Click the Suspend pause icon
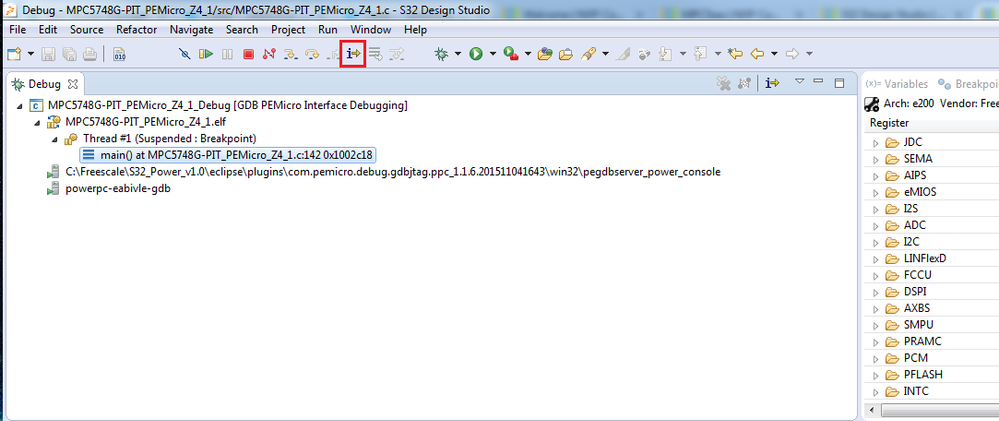Screen dimensions: 999x421 click(x=227, y=54)
